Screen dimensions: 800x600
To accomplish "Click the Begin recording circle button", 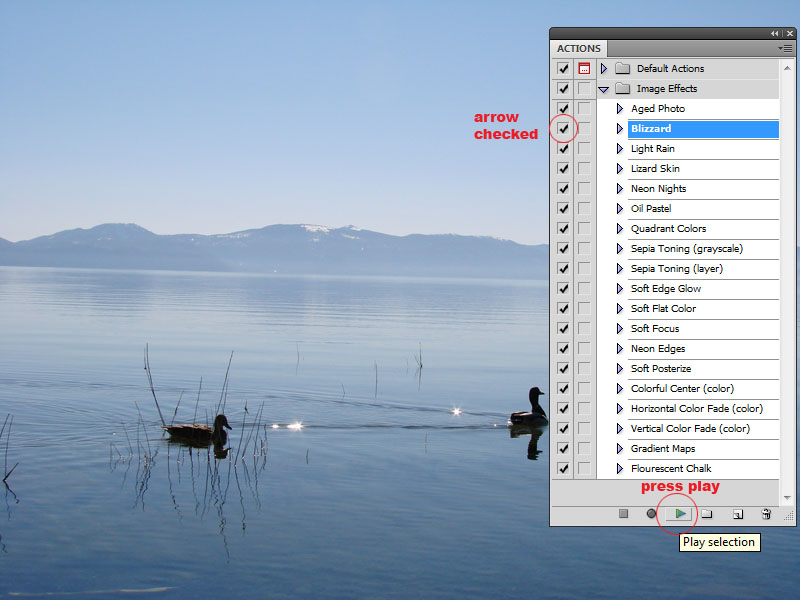I will pos(651,513).
